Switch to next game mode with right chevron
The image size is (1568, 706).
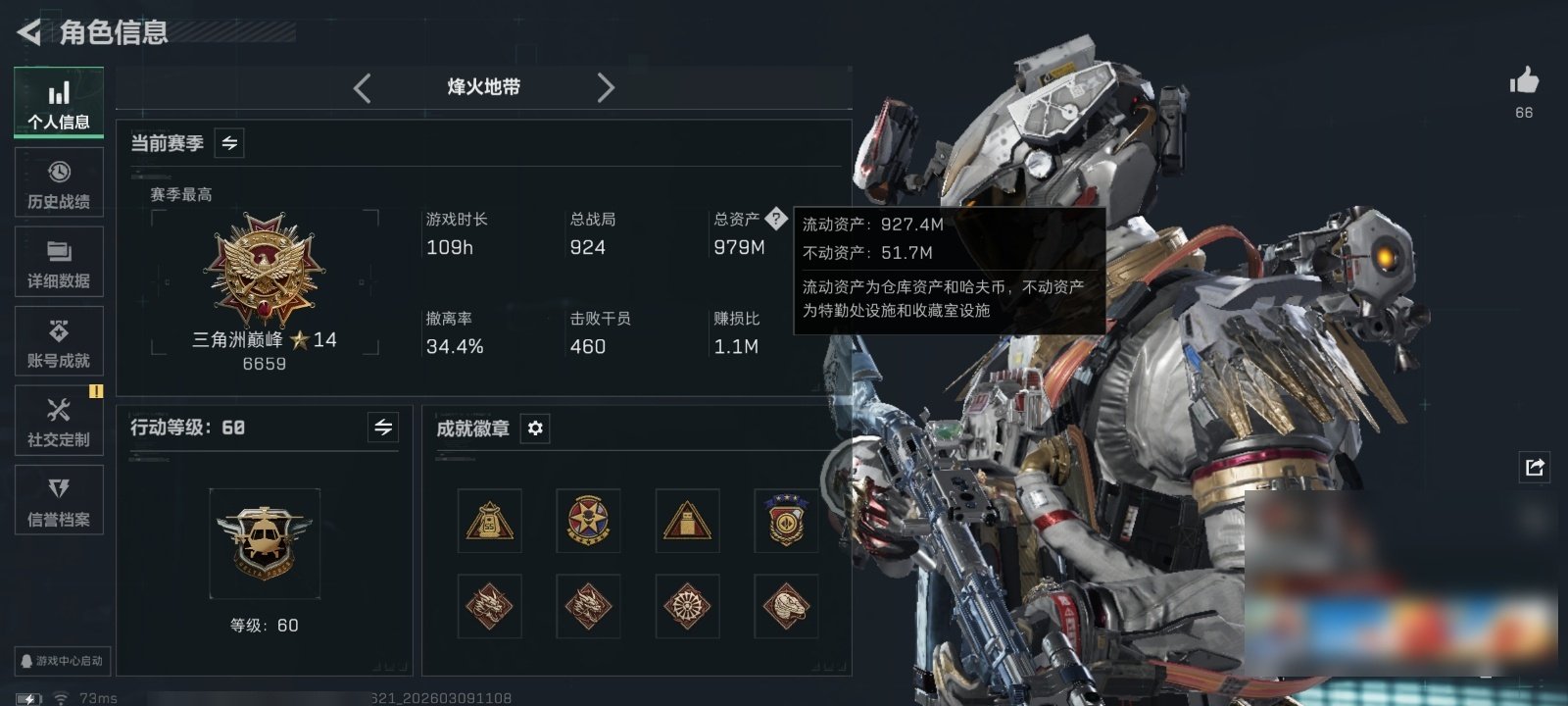pos(606,88)
